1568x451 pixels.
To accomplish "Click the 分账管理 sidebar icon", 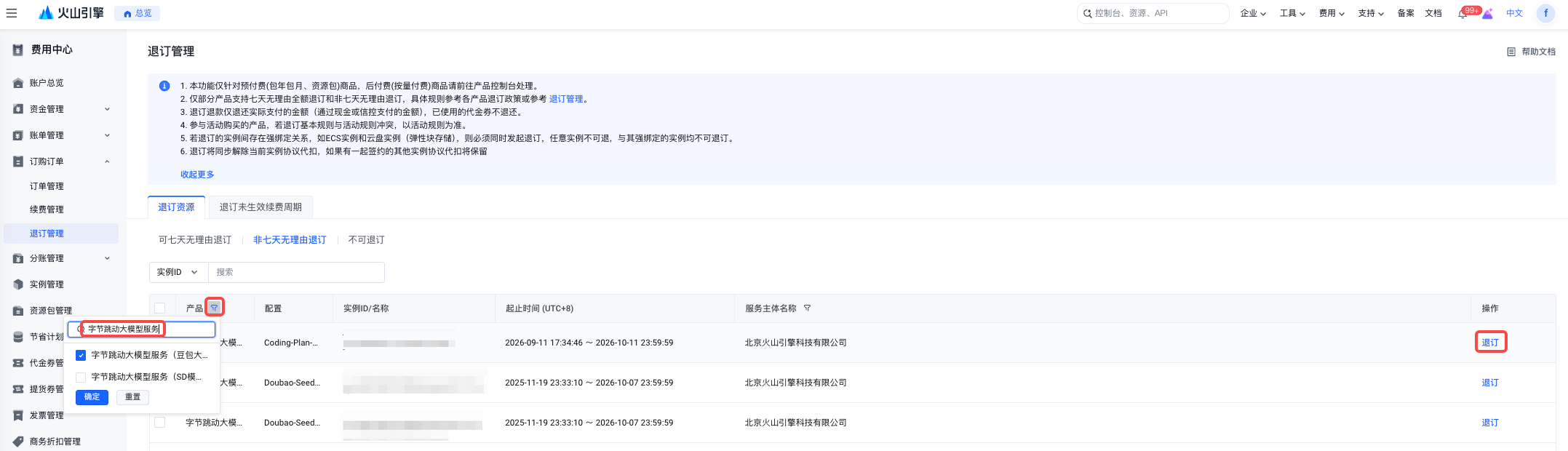I will click(x=18, y=258).
